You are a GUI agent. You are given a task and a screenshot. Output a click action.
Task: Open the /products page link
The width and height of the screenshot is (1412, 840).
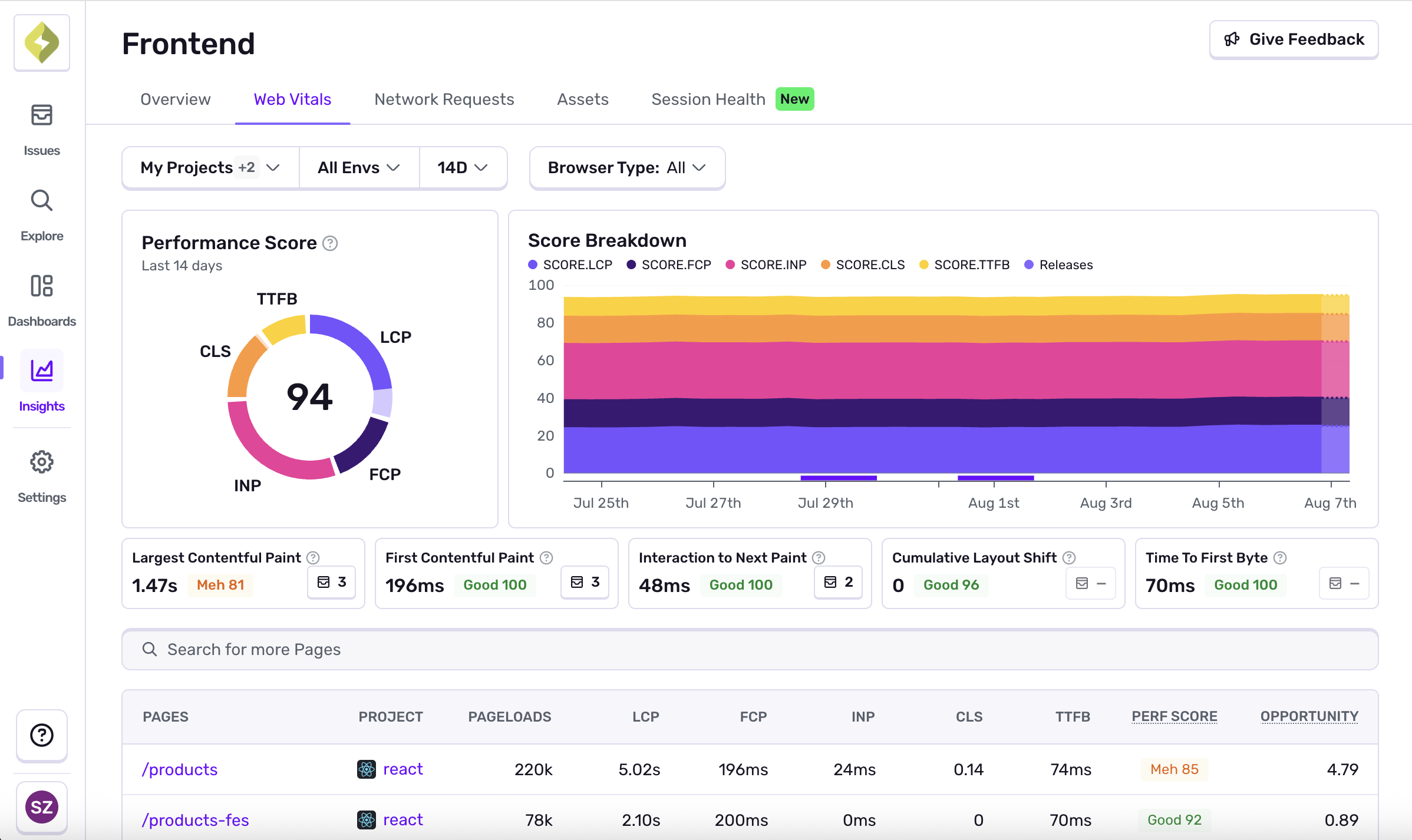179,769
